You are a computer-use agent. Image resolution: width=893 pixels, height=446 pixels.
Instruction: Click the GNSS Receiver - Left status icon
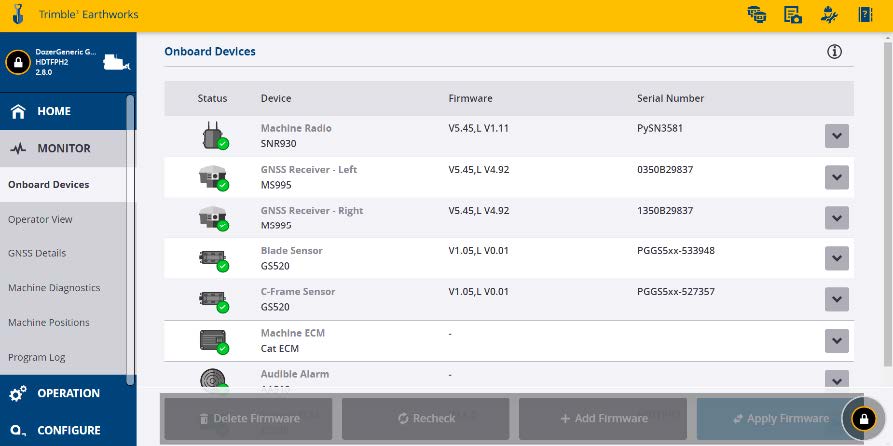click(x=214, y=178)
